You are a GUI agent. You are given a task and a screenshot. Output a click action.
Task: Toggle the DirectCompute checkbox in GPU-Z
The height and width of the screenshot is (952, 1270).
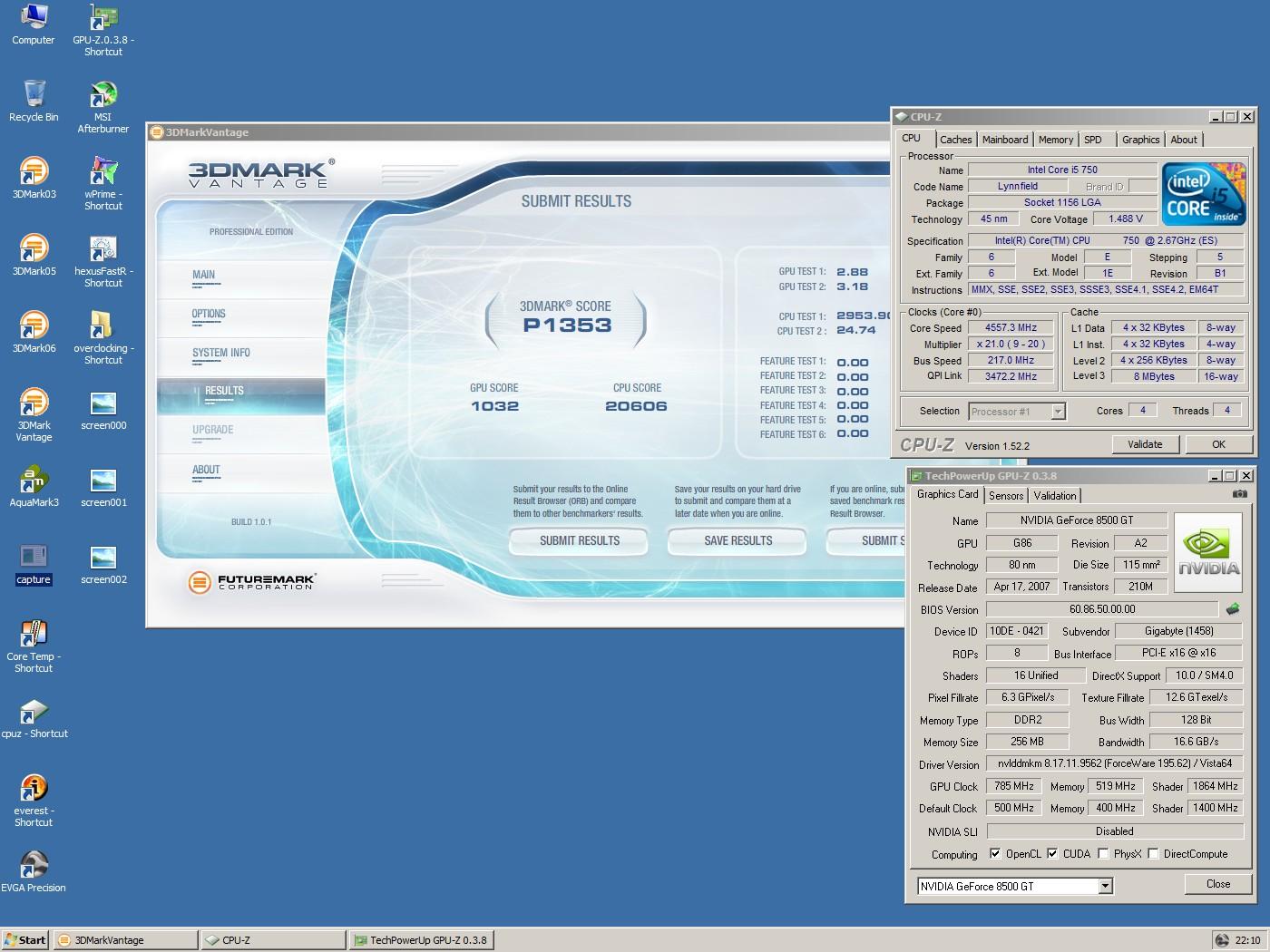(1153, 853)
